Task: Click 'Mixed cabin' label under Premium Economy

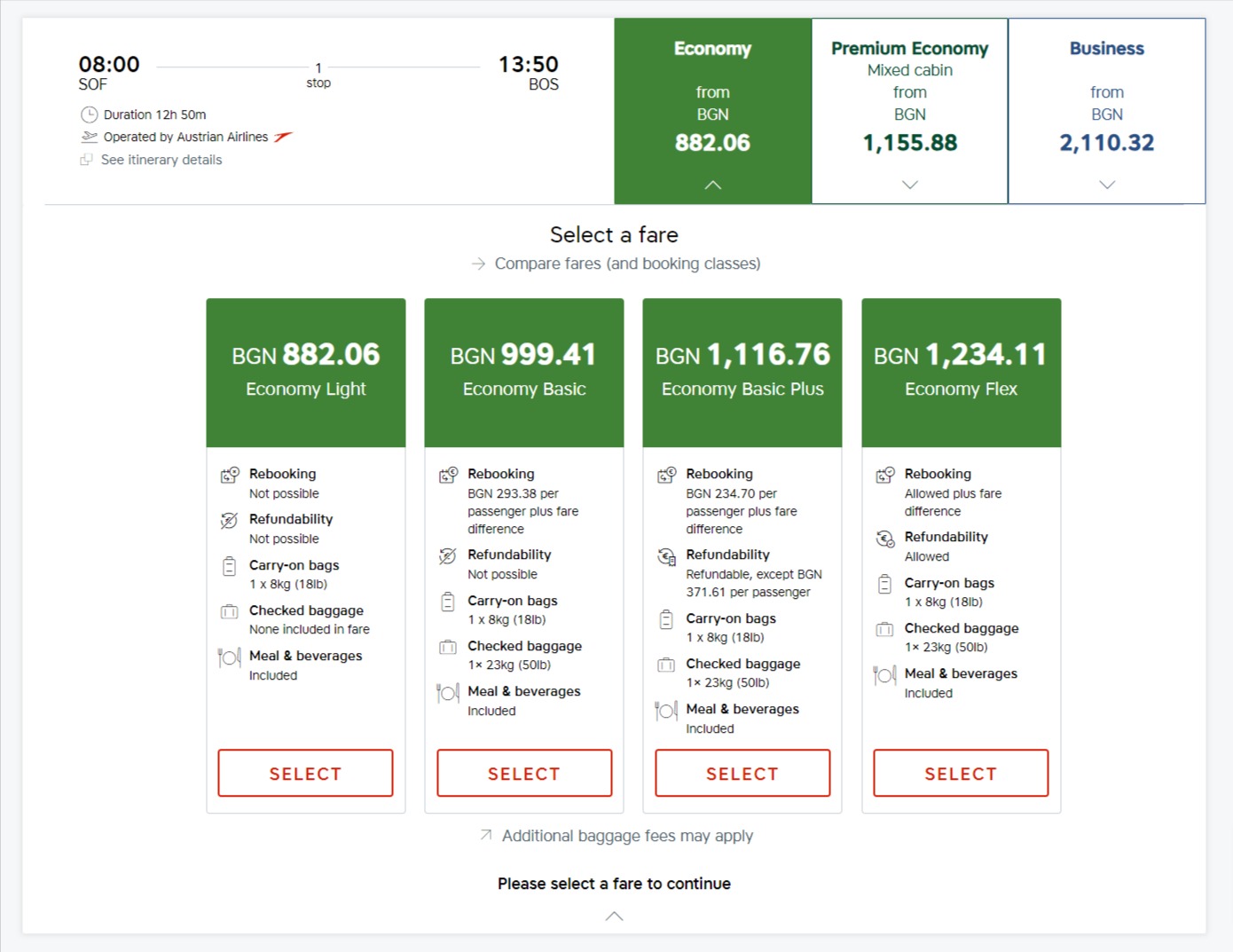Action: [910, 70]
